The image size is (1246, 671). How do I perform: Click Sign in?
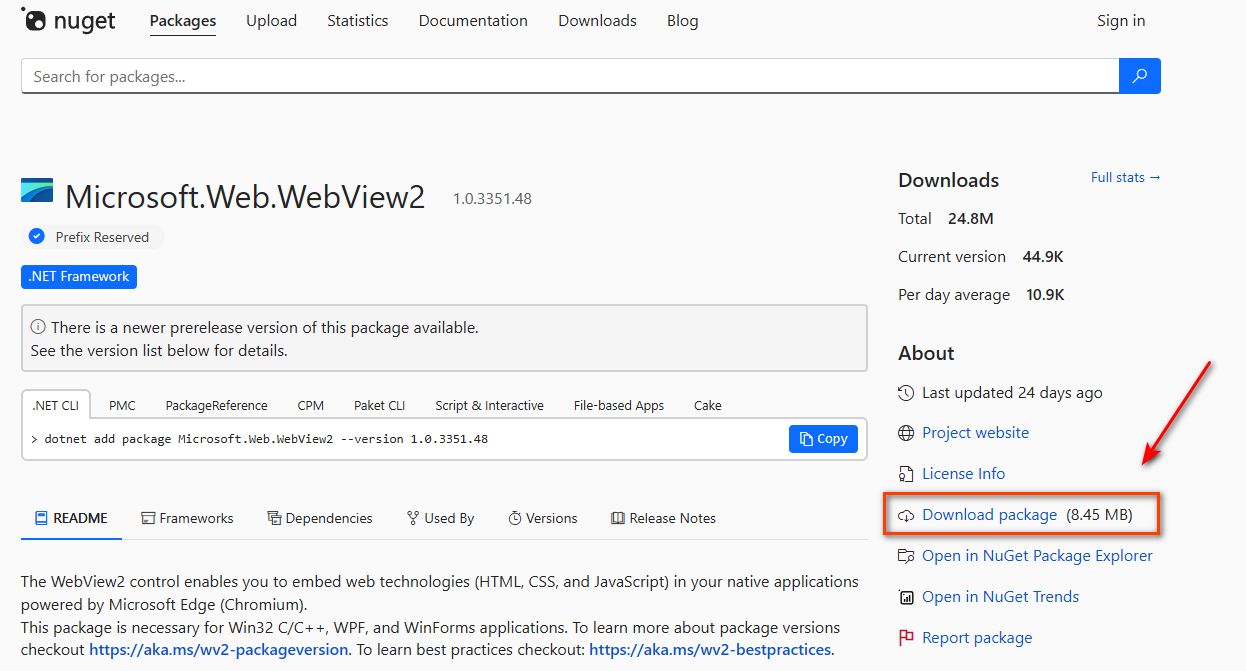tap(1121, 21)
